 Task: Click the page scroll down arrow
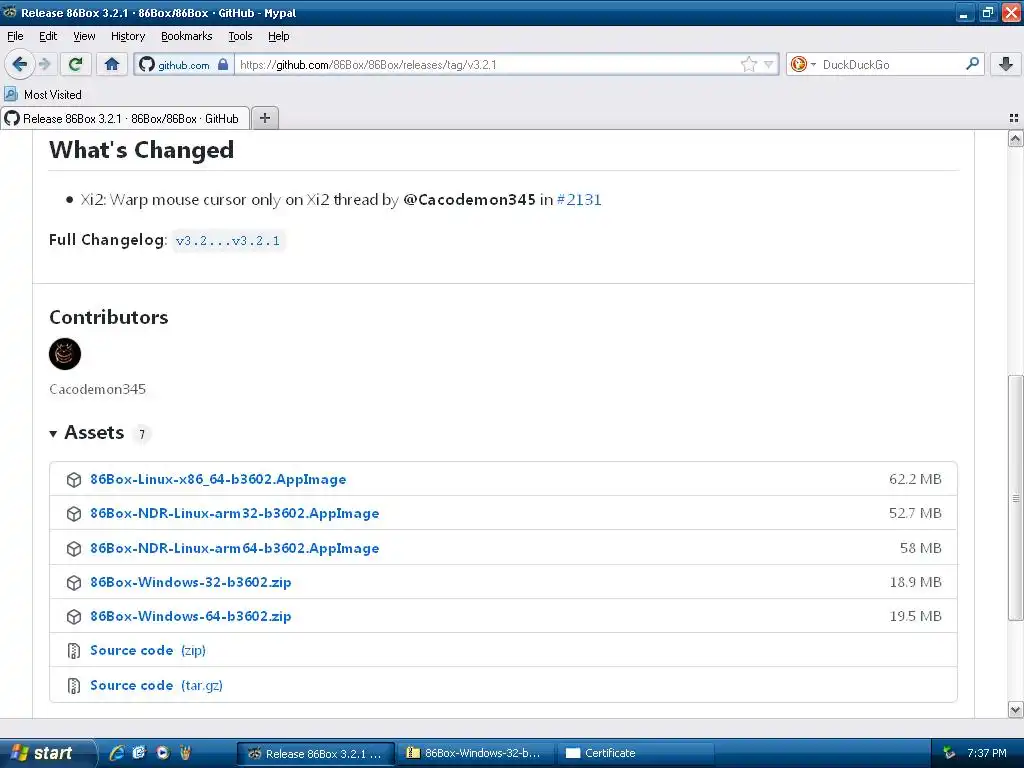1016,709
